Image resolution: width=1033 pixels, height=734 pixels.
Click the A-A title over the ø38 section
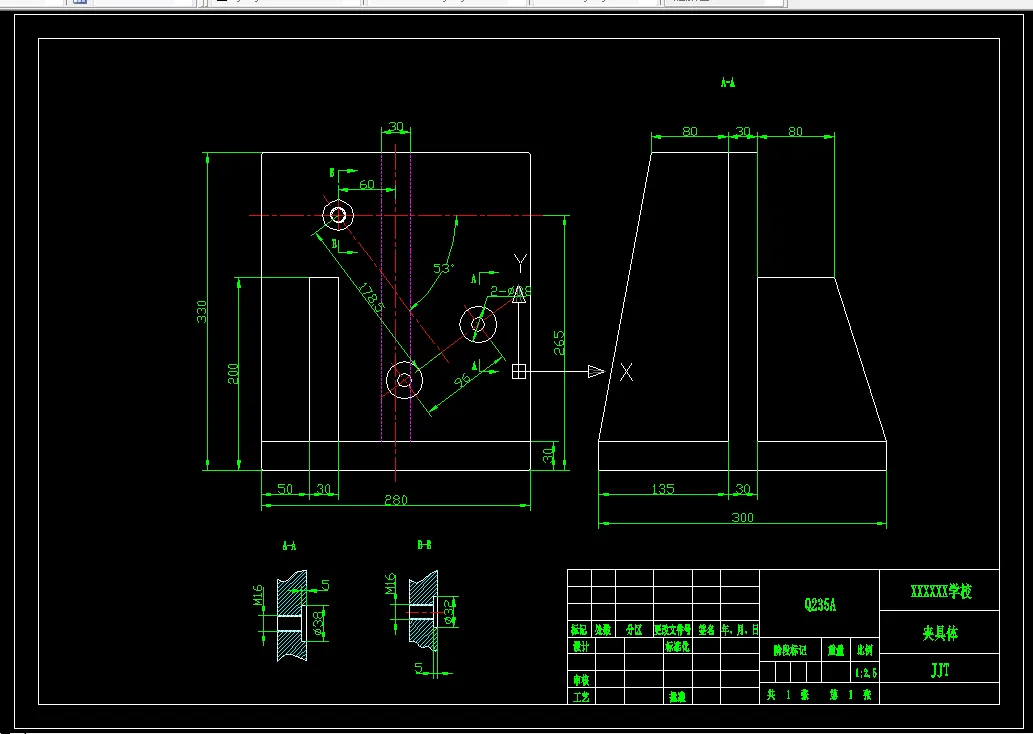tap(289, 546)
